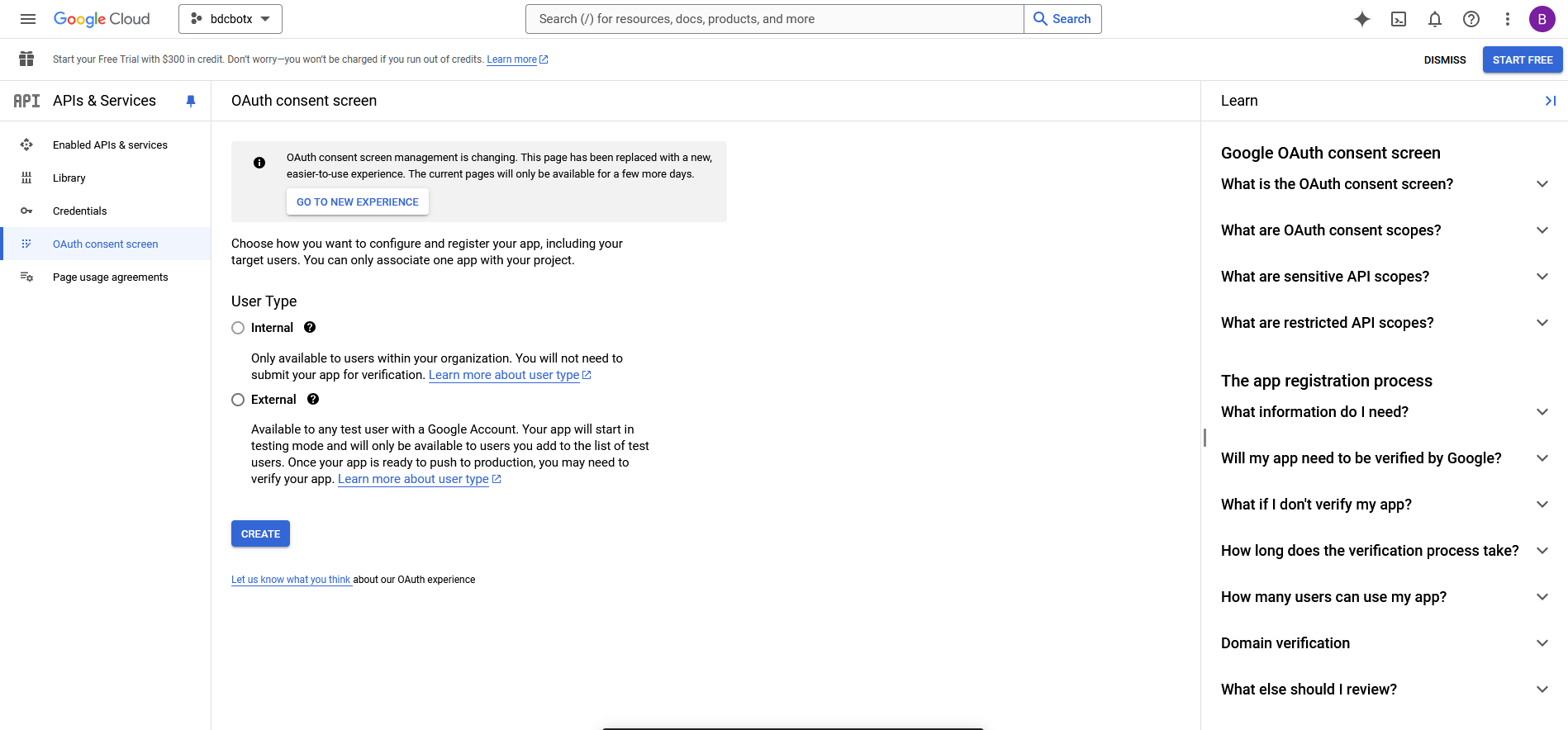Click the Credentials key icon
Image resolution: width=1568 pixels, height=730 pixels.
click(x=26, y=211)
